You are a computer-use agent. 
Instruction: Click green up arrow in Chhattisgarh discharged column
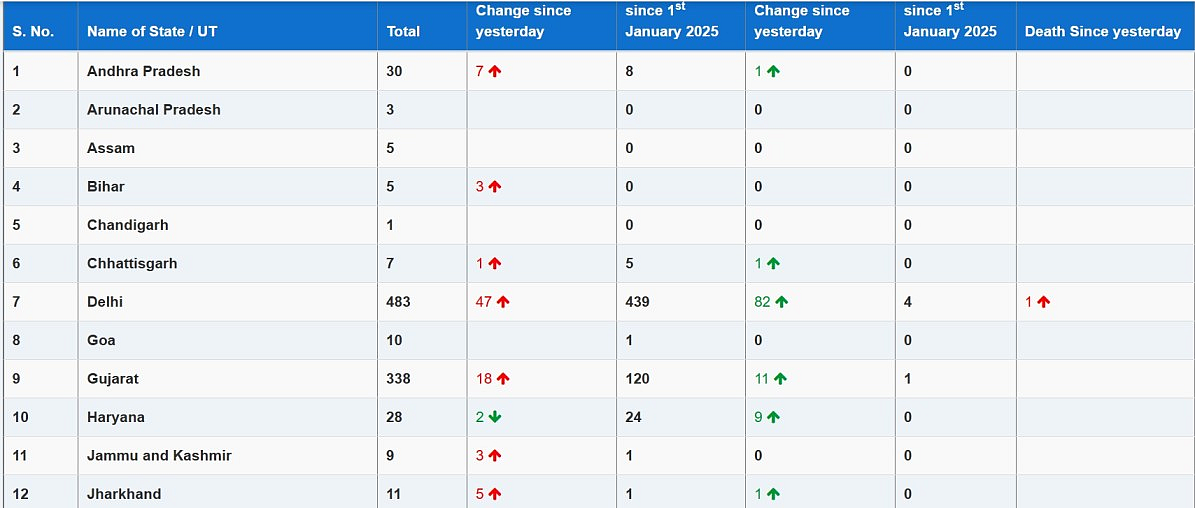click(x=774, y=263)
